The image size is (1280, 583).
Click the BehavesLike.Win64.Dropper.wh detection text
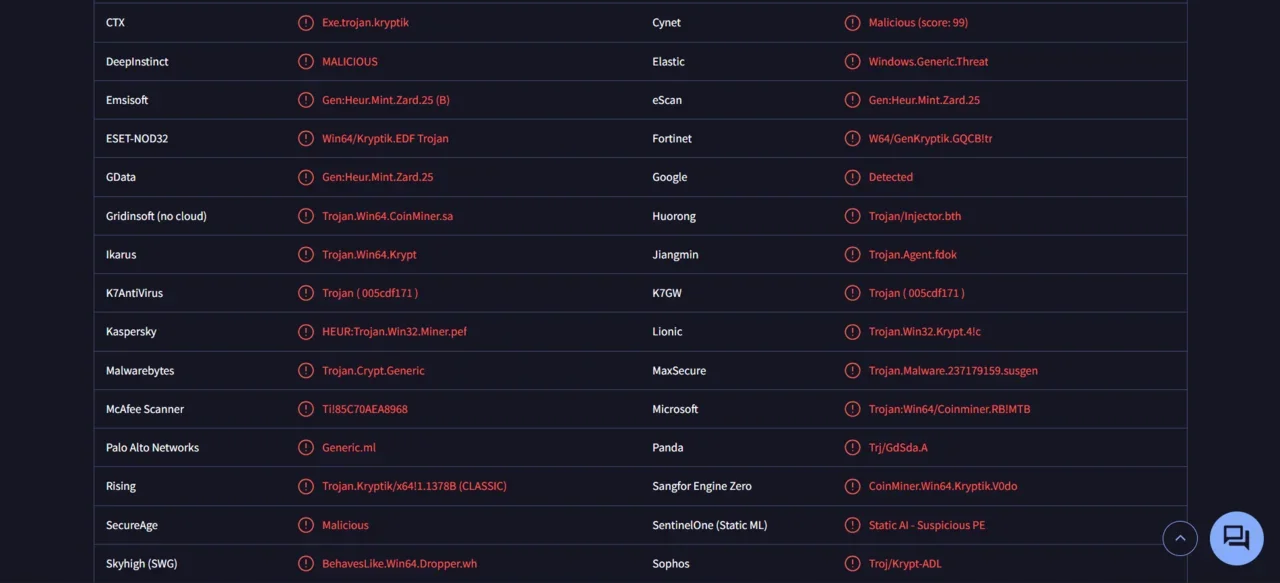(399, 564)
